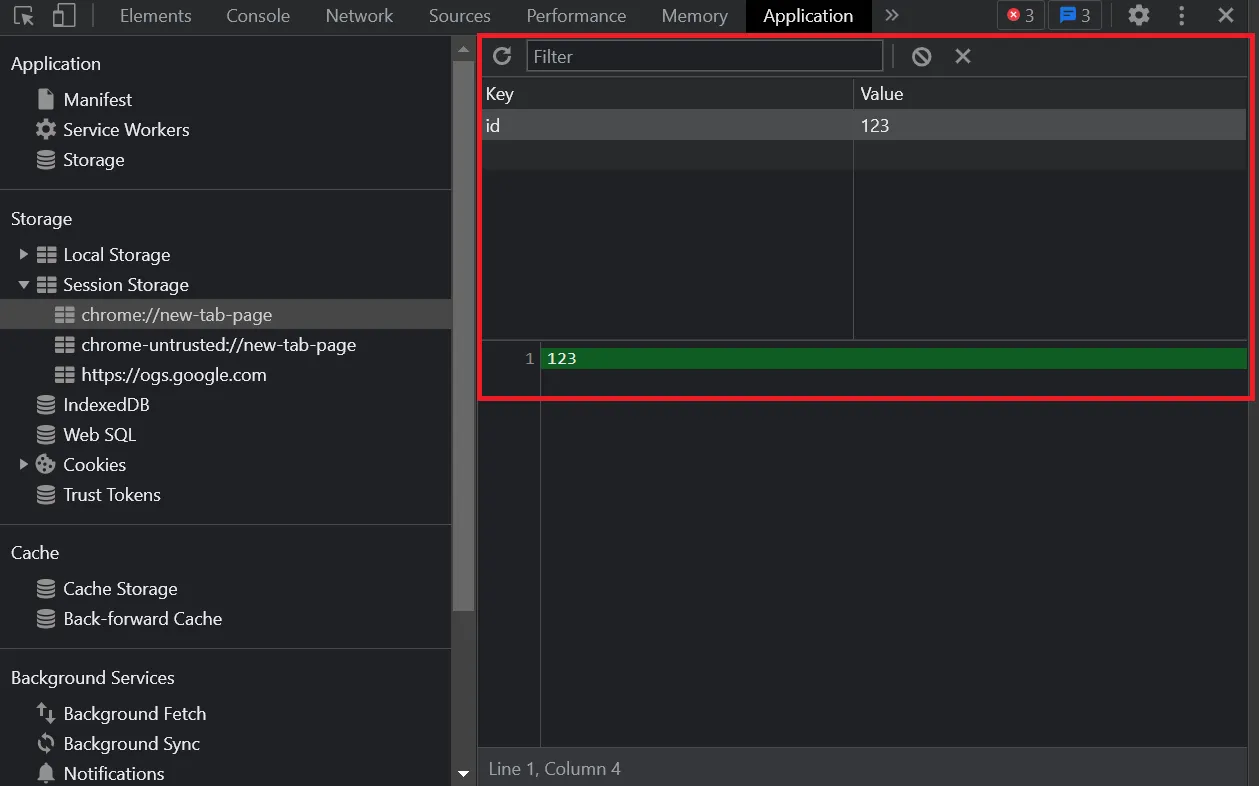Collapse the Session Storage section

pos(23,284)
